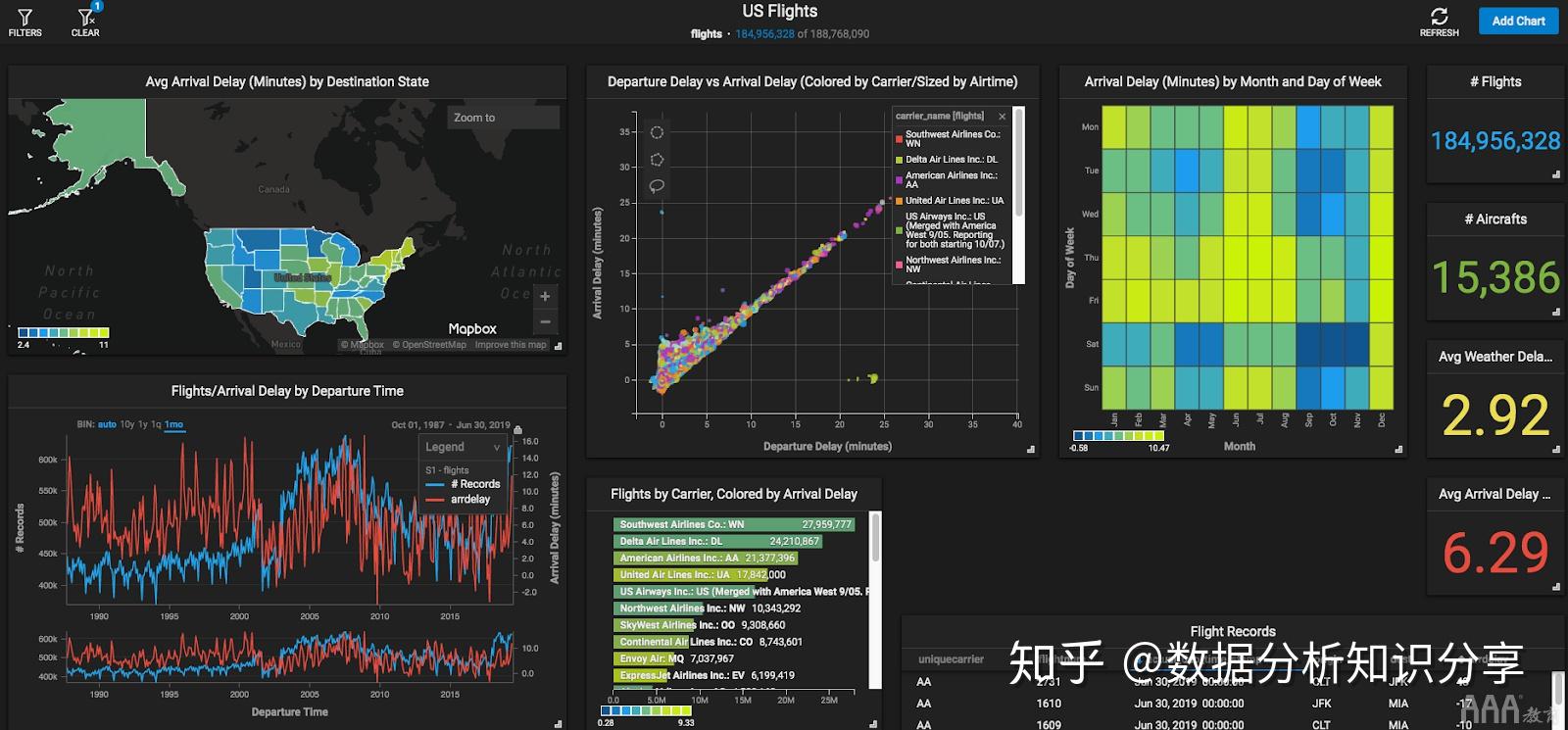Click the Clear filters icon

click(86, 17)
